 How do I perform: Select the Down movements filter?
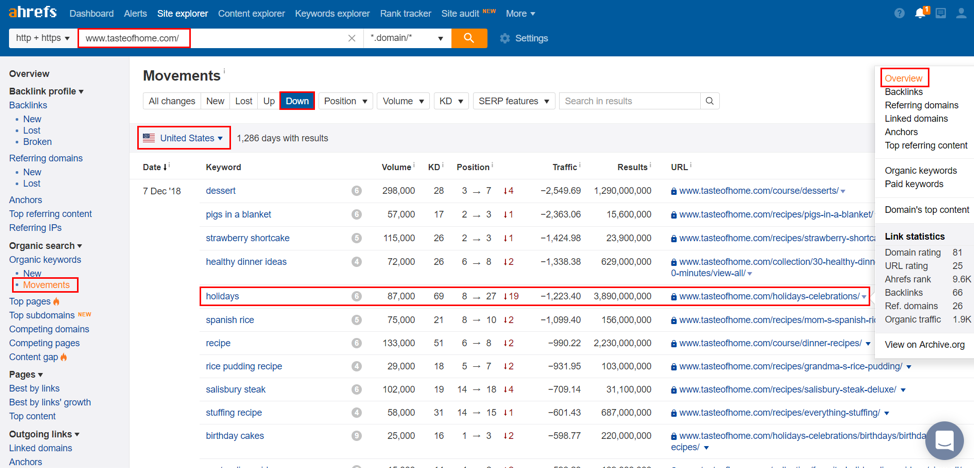[297, 101]
